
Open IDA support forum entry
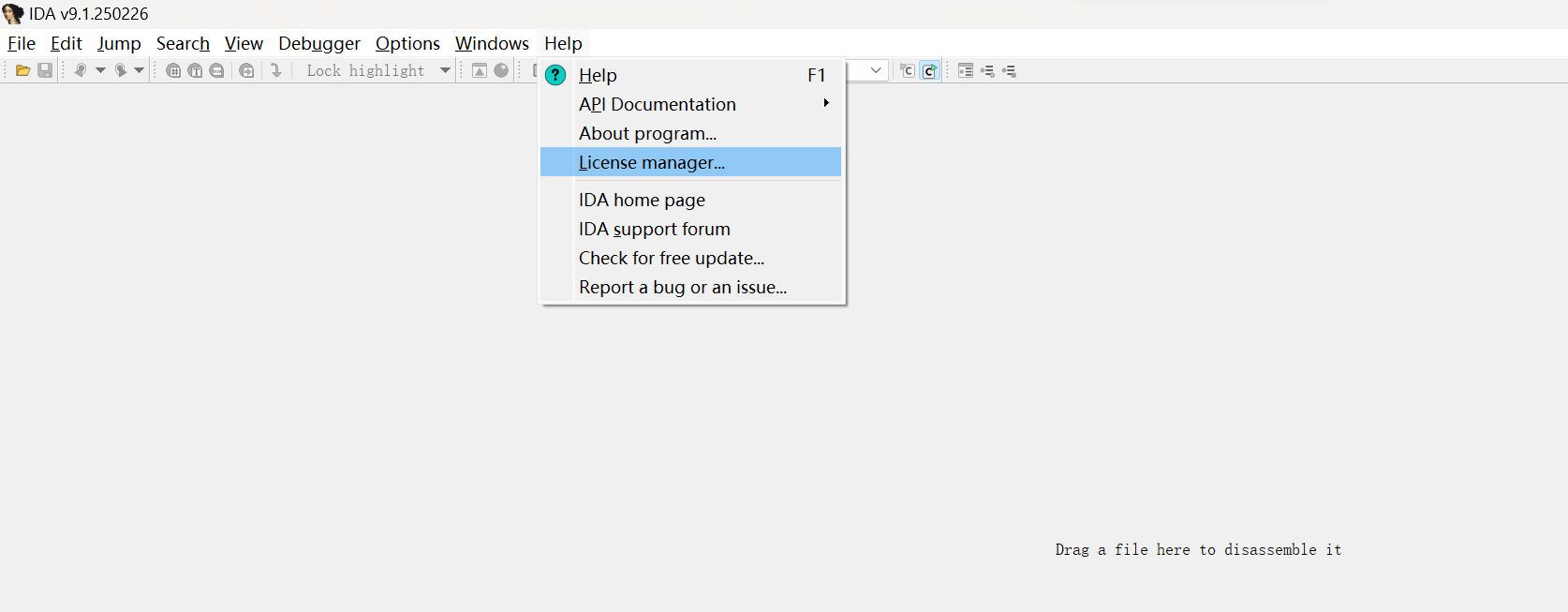point(691,229)
